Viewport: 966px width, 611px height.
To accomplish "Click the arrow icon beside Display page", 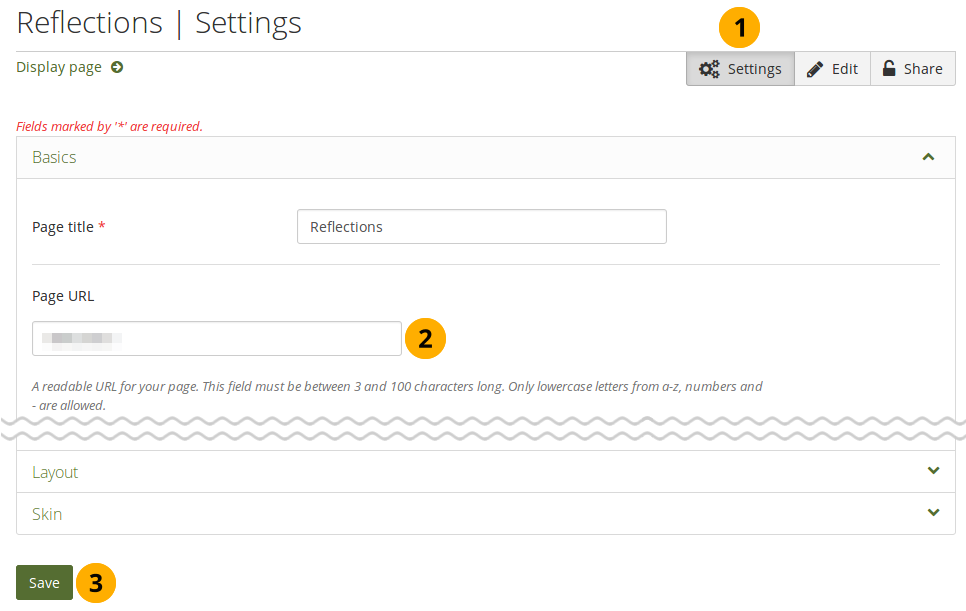I will coord(117,68).
